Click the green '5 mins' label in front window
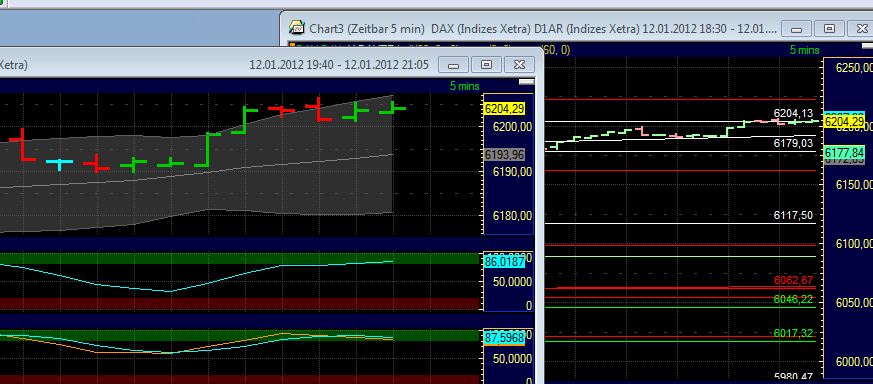This screenshot has width=873, height=384. [465, 86]
